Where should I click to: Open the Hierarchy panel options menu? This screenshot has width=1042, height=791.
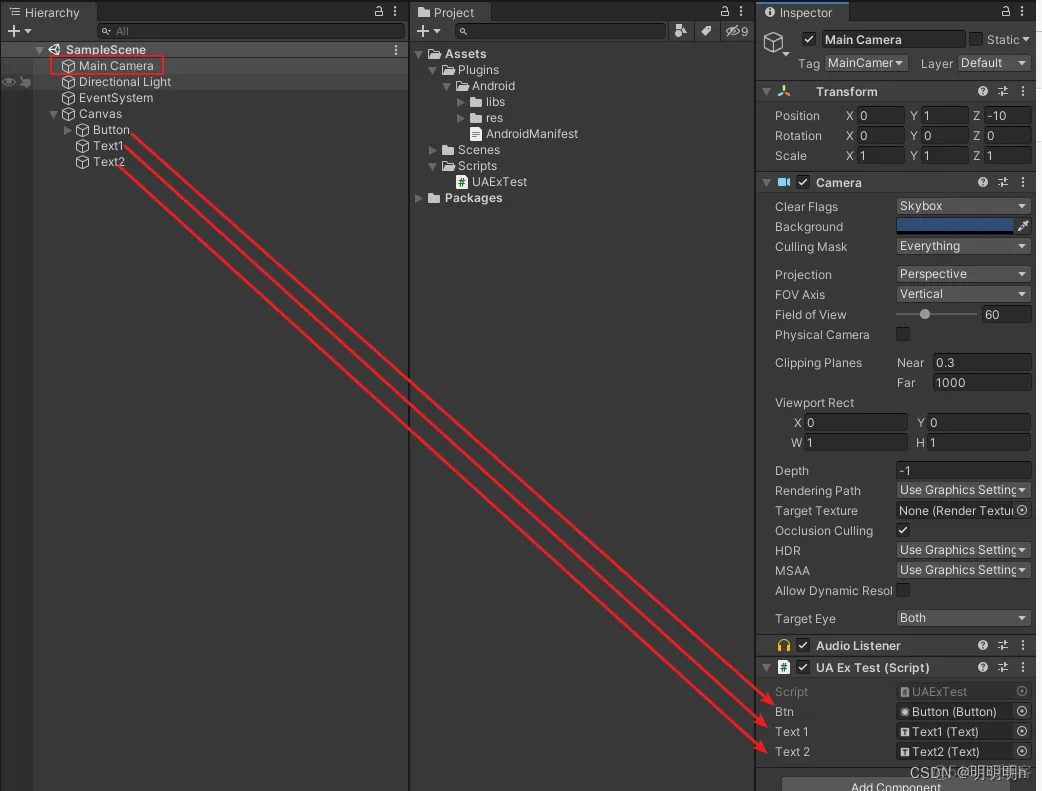pos(395,11)
